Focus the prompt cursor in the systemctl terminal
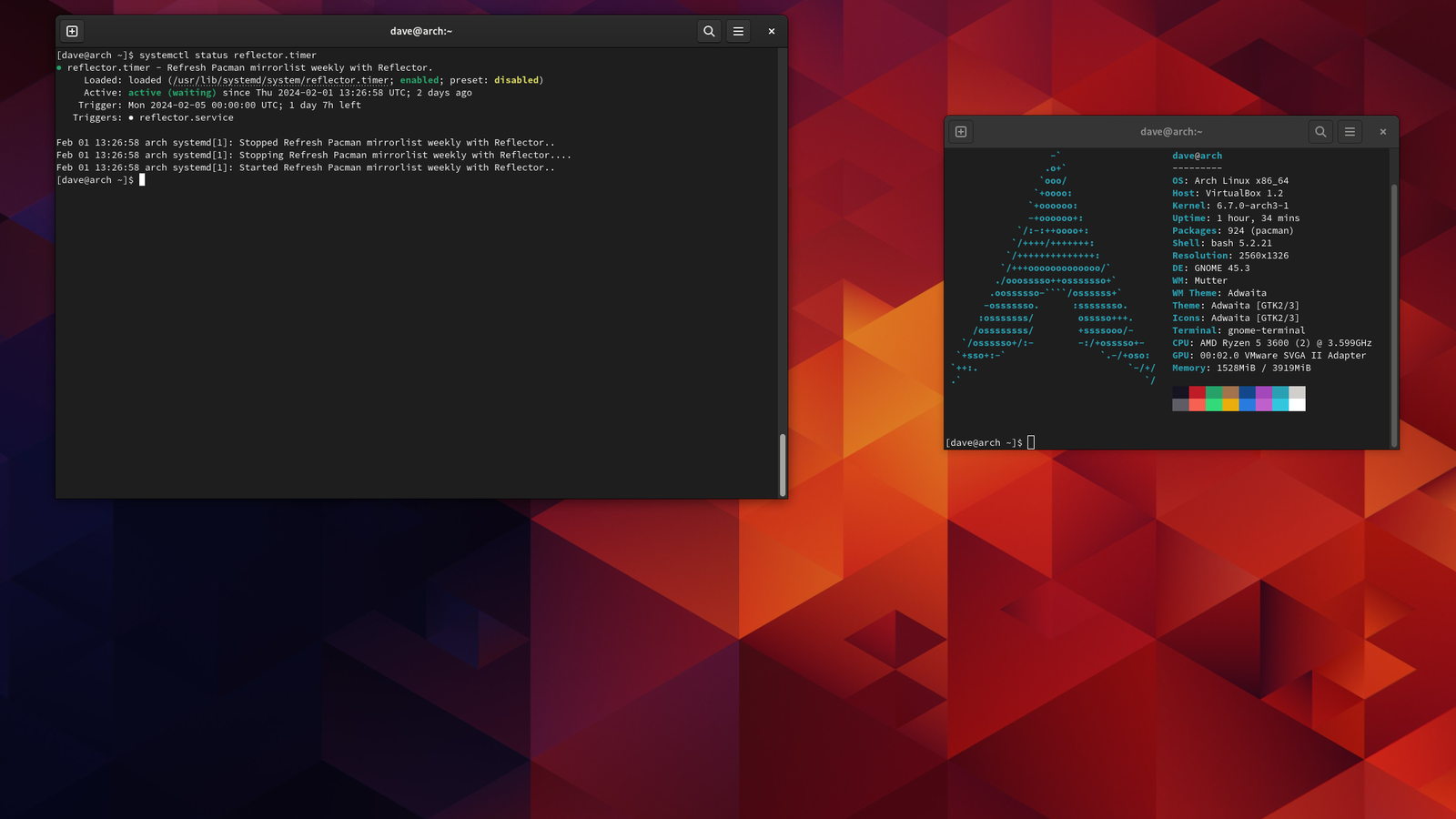 (142, 180)
